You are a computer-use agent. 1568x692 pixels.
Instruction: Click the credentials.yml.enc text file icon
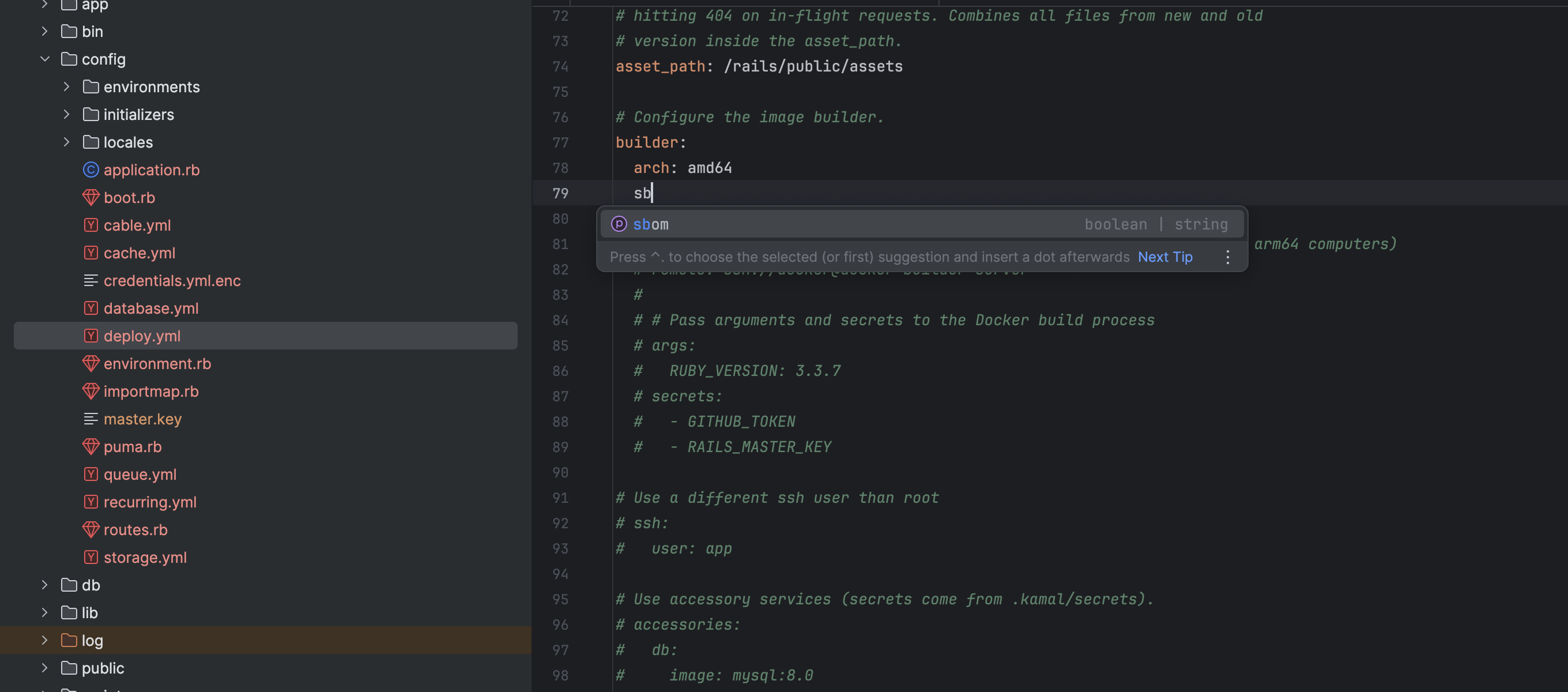click(x=91, y=281)
